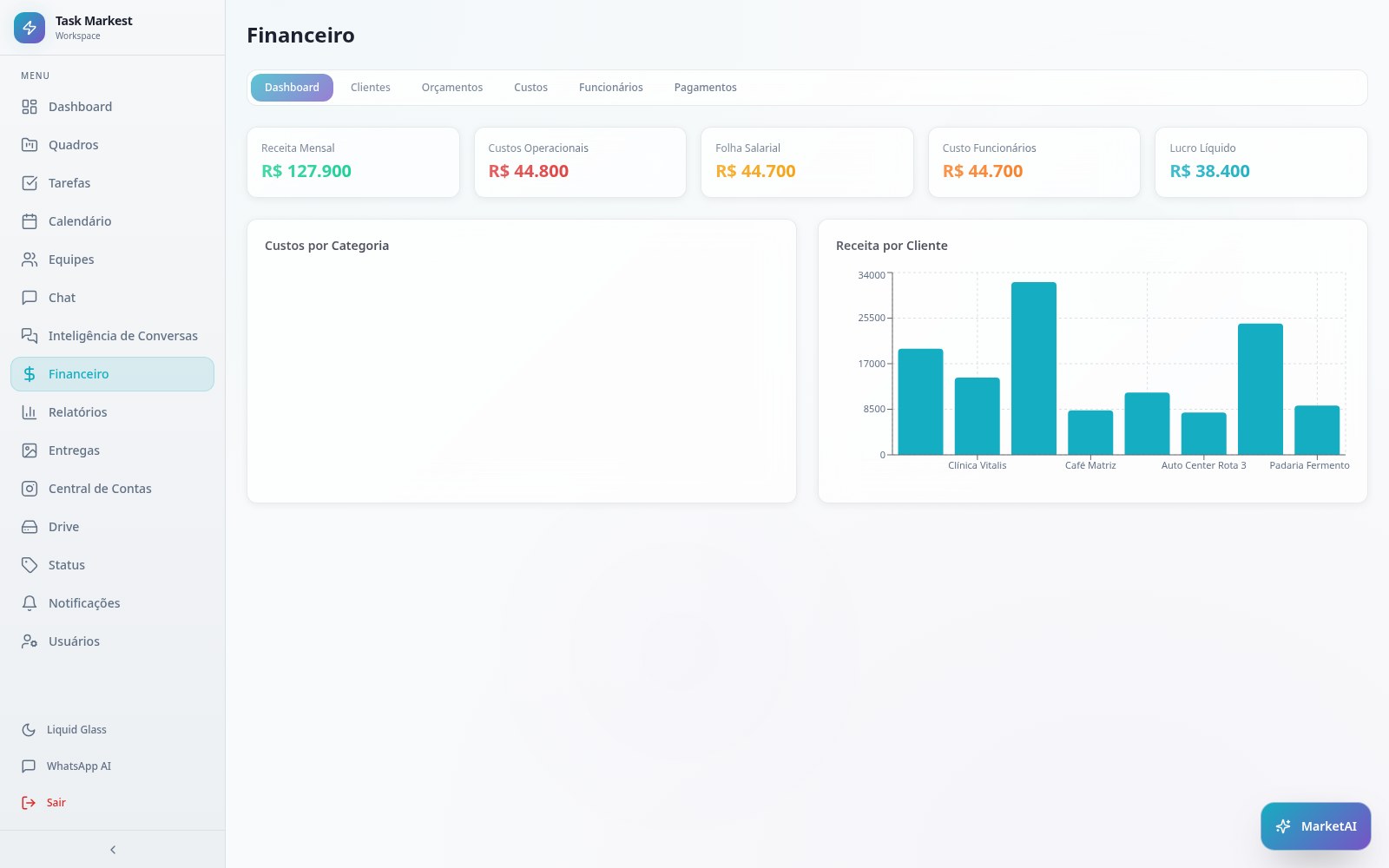This screenshot has width=1389, height=868.
Task: Select the Custos tab
Action: coord(530,88)
